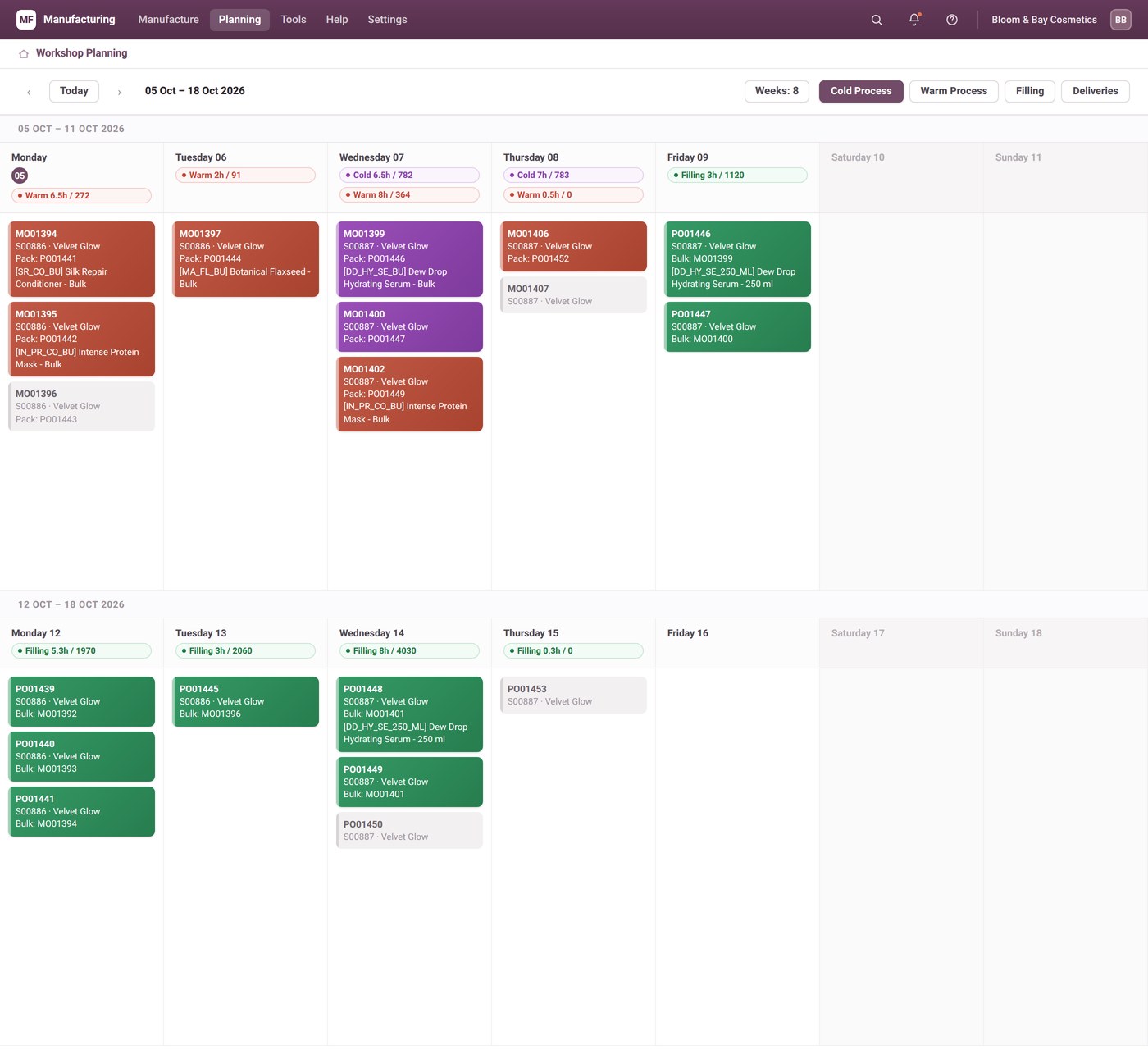Image resolution: width=1148 pixels, height=1049 pixels.
Task: Open the BB user avatar menu
Action: pos(1121,20)
